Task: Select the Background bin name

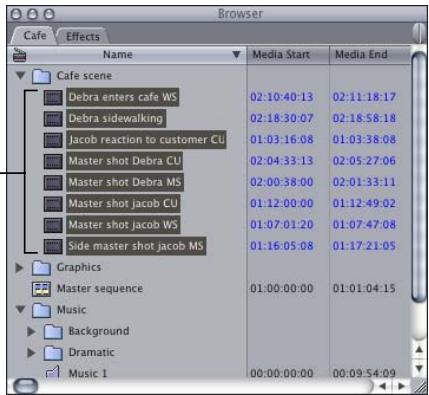Action: 99,331
